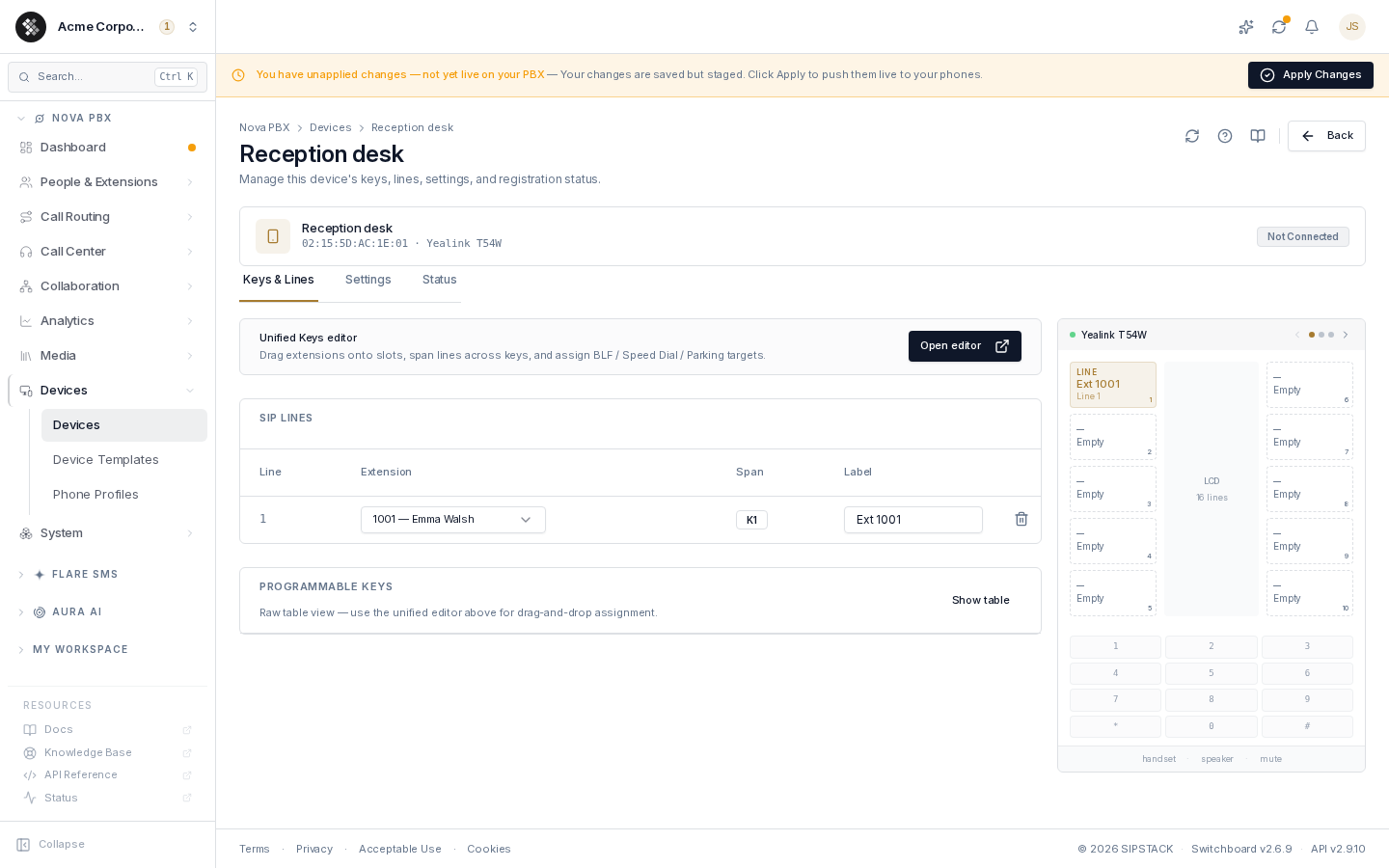Screen dimensions: 1389x868
Task: Open Phone Profiles in sidebar
Action: click(123, 495)
